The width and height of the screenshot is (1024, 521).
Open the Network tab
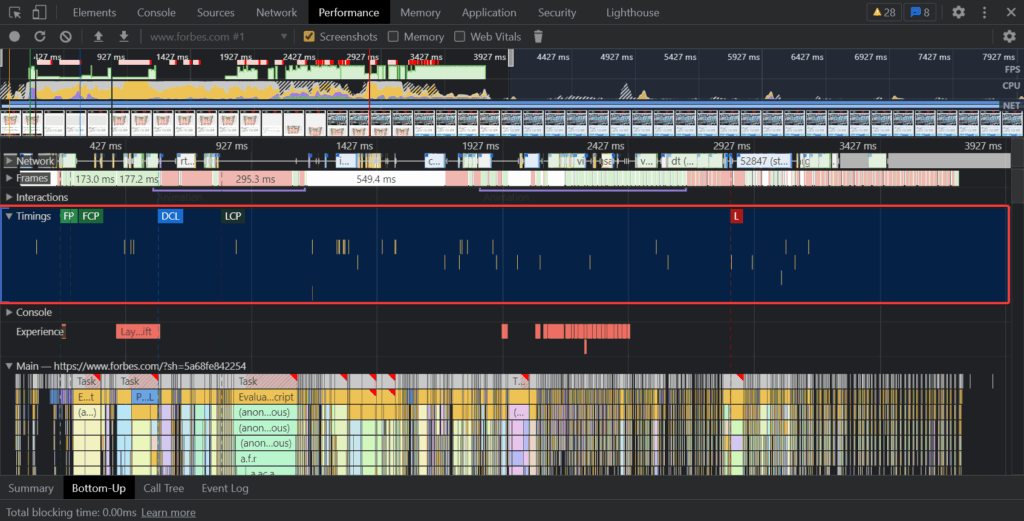tap(276, 12)
